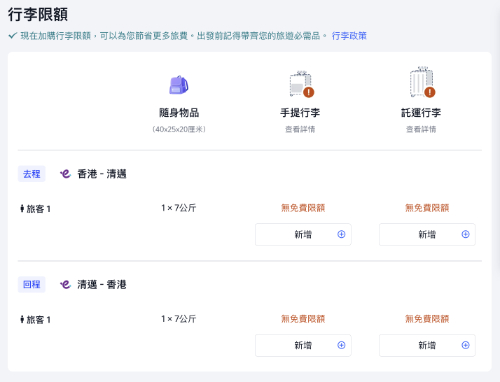Click the 隨身物品 backpack icon
Viewport: 500px width, 382px height.
coord(179,85)
